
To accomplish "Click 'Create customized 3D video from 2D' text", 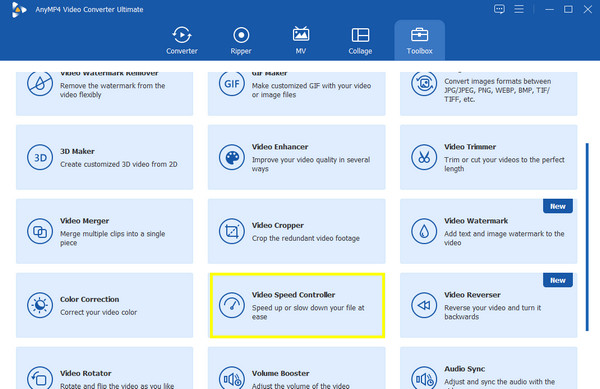I will [119, 164].
